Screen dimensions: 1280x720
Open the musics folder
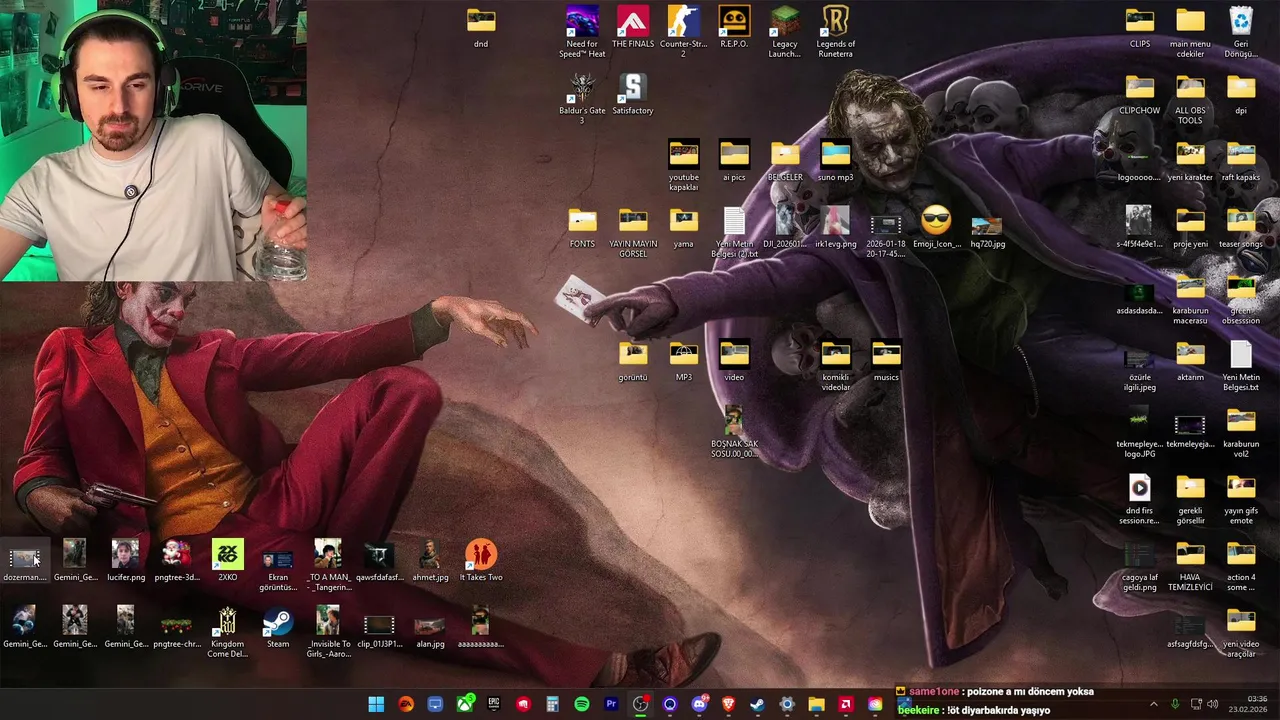point(886,361)
